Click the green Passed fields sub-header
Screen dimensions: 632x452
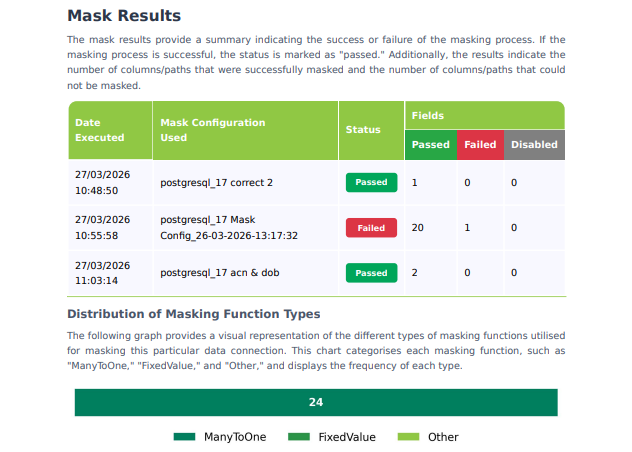click(430, 145)
